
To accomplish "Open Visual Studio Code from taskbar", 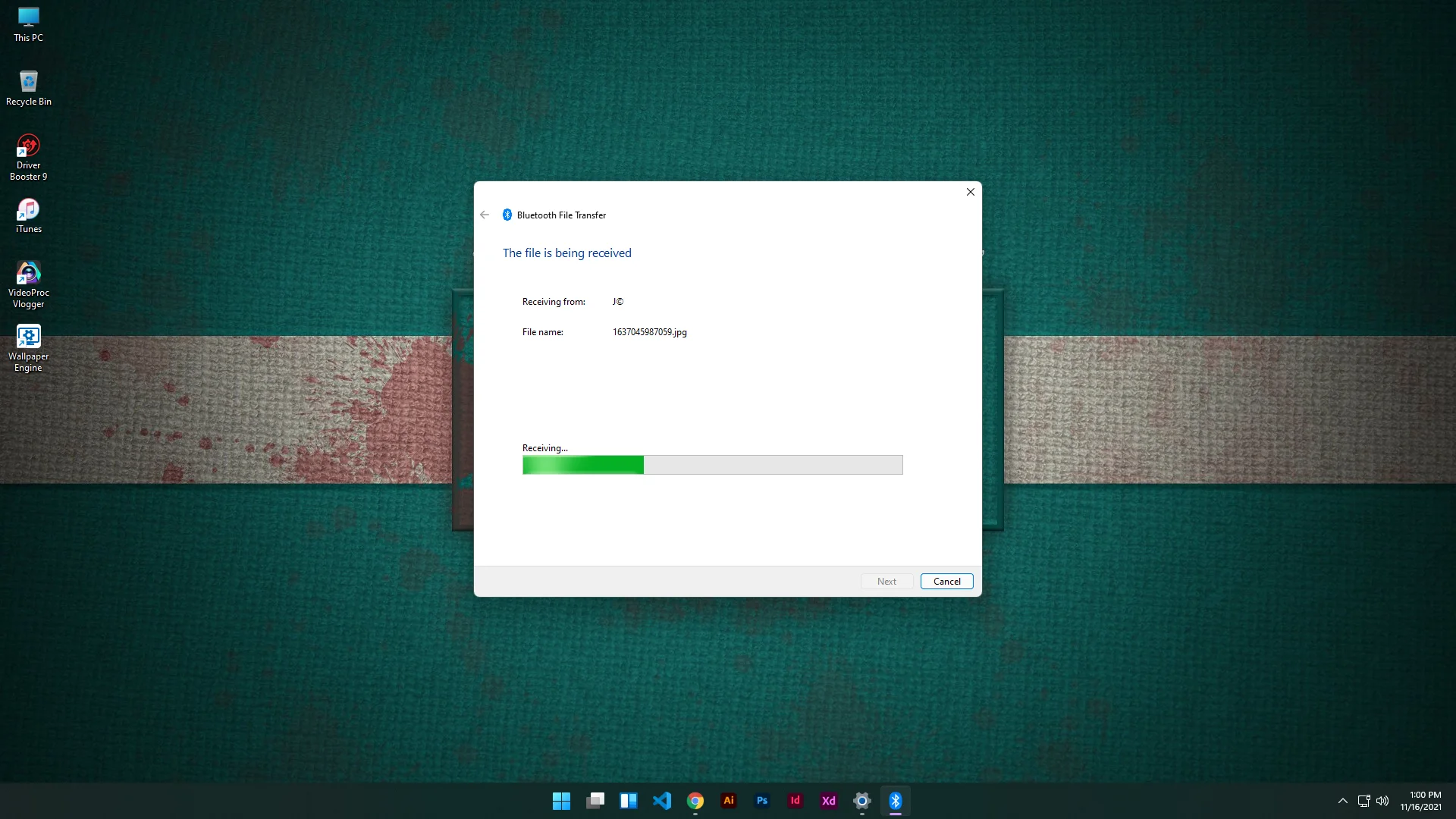I will tap(662, 801).
